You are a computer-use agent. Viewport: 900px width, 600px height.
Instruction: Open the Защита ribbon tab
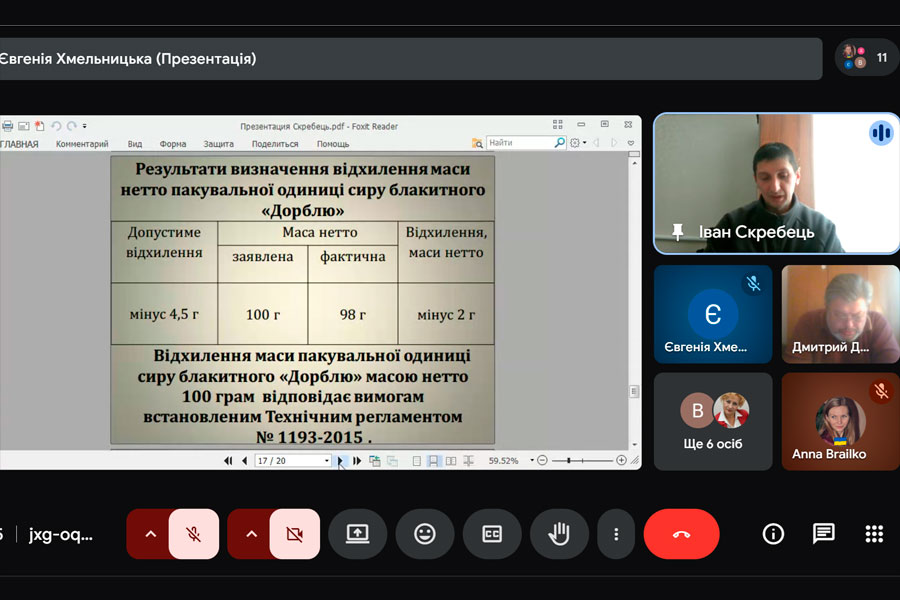[x=218, y=144]
